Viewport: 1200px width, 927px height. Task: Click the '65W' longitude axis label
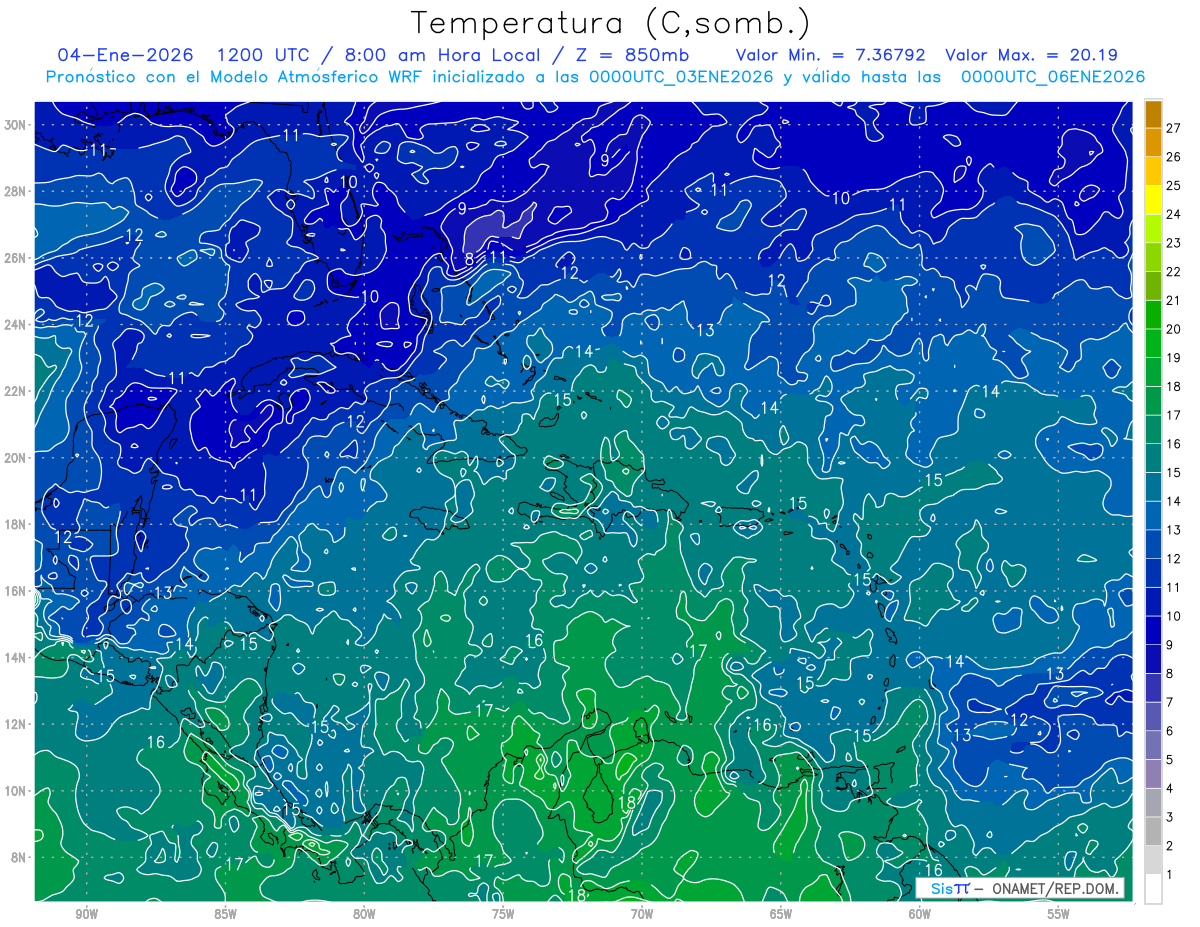[x=781, y=914]
